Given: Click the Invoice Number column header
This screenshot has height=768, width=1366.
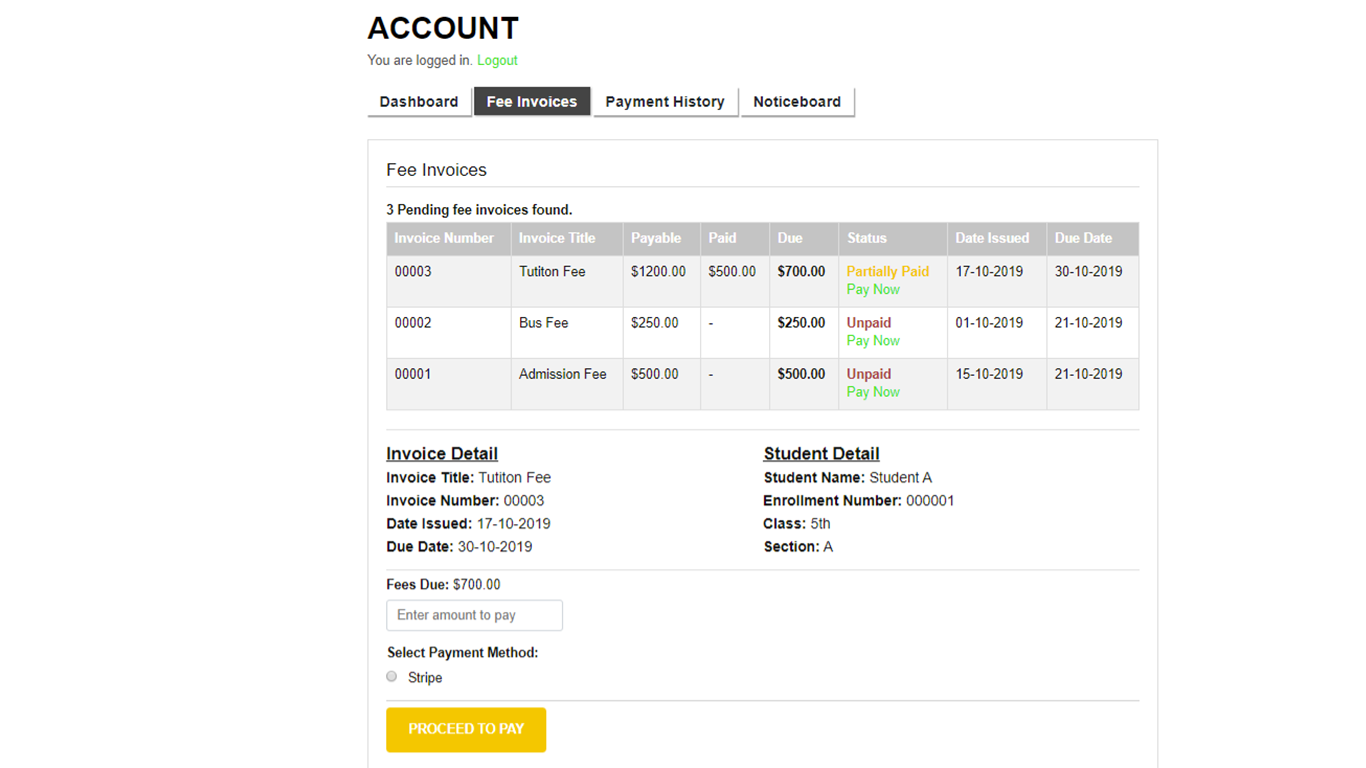Looking at the screenshot, I should [444, 238].
